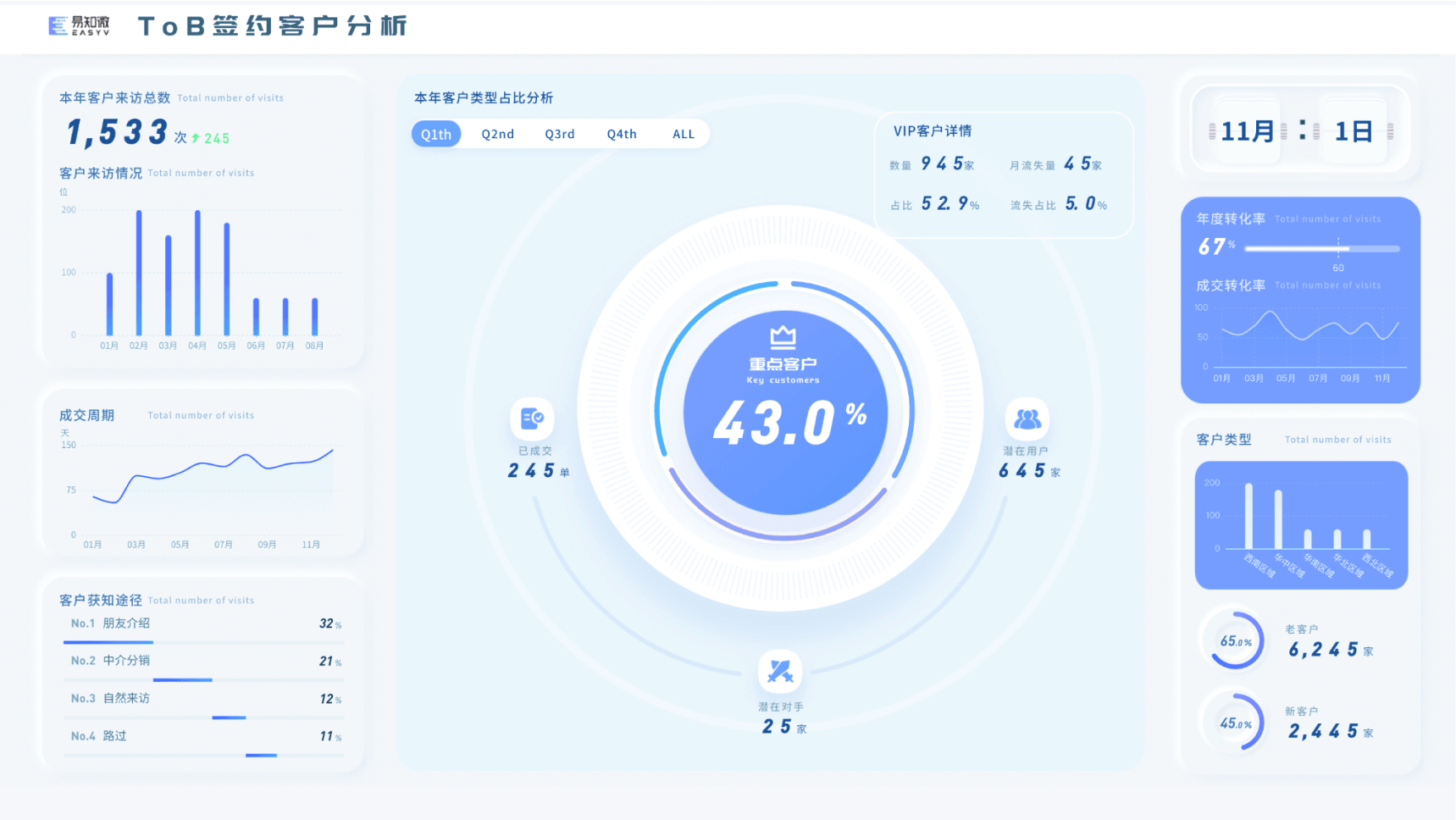Click the 月流失量 45家 value
Viewport: 1456px width, 820px height.
(x=1082, y=163)
